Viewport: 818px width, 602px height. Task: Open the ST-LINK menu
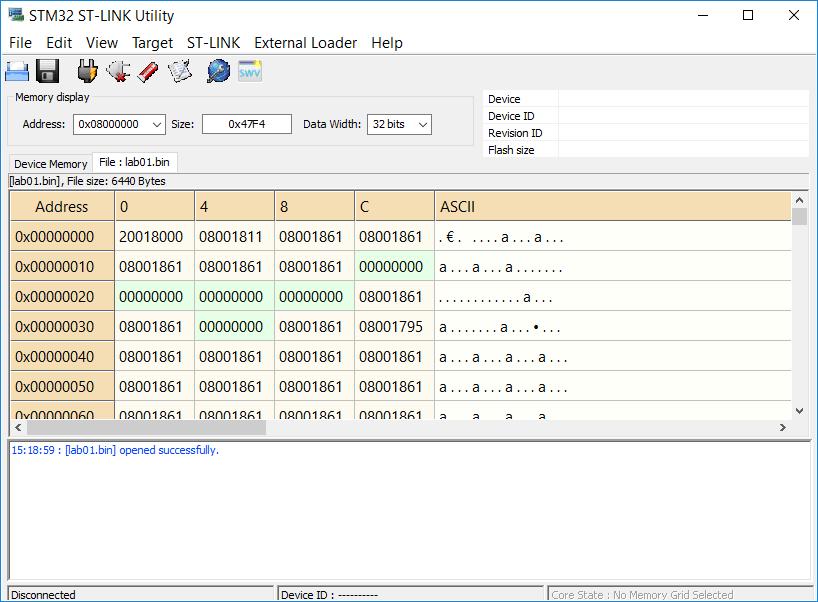pos(213,43)
